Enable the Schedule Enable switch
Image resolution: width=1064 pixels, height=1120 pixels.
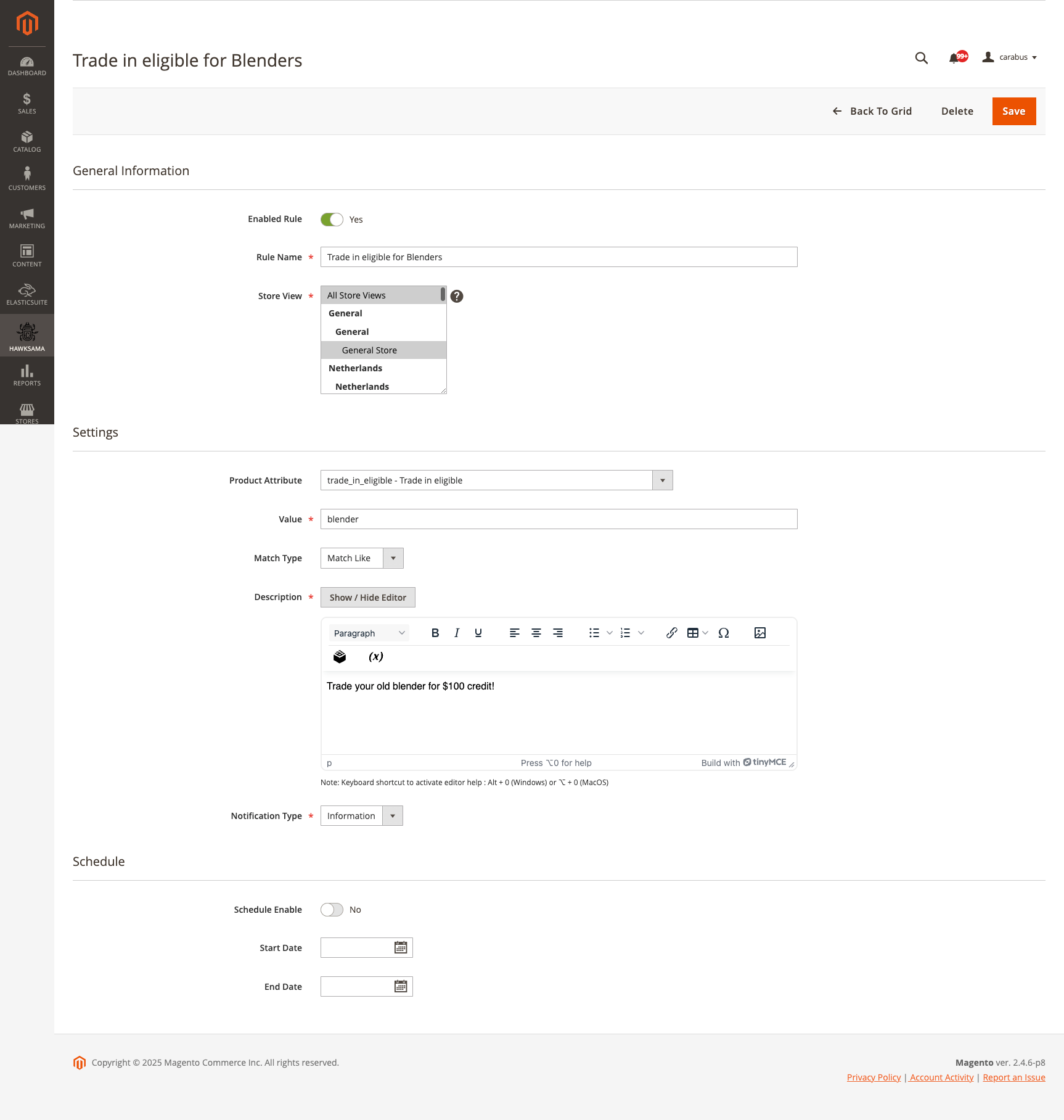332,910
